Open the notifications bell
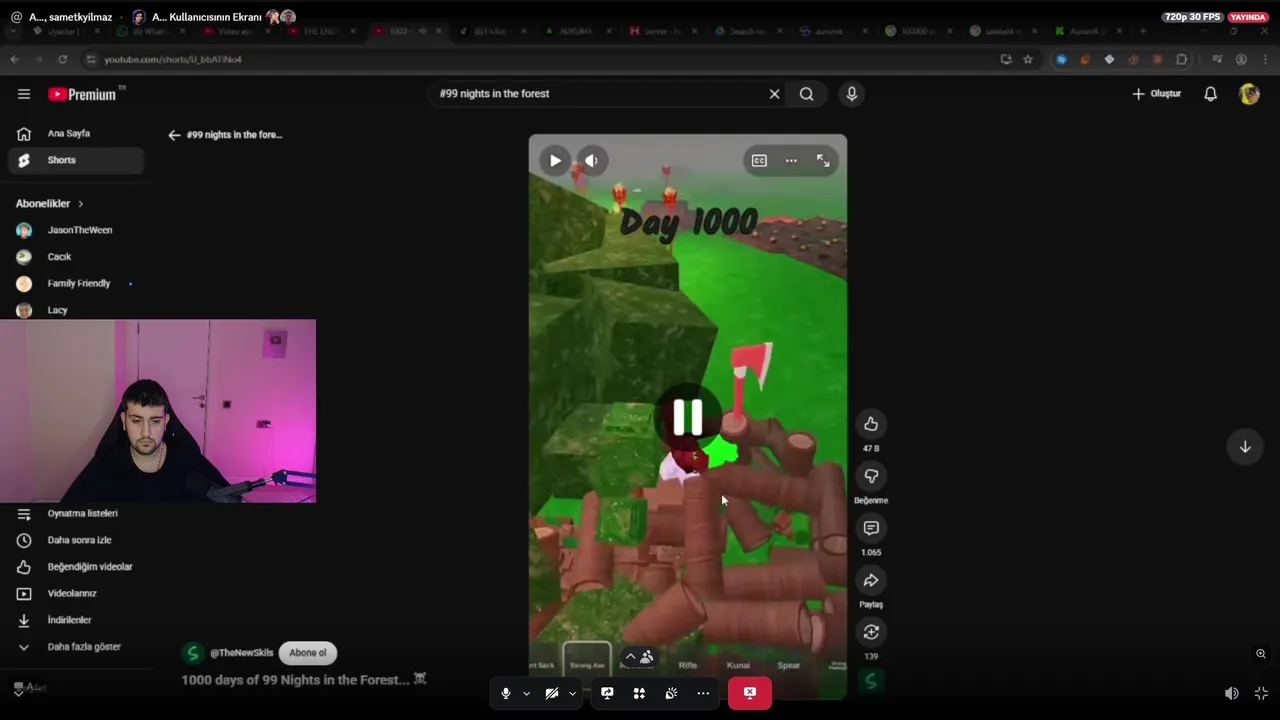The image size is (1280, 720). coord(1210,94)
